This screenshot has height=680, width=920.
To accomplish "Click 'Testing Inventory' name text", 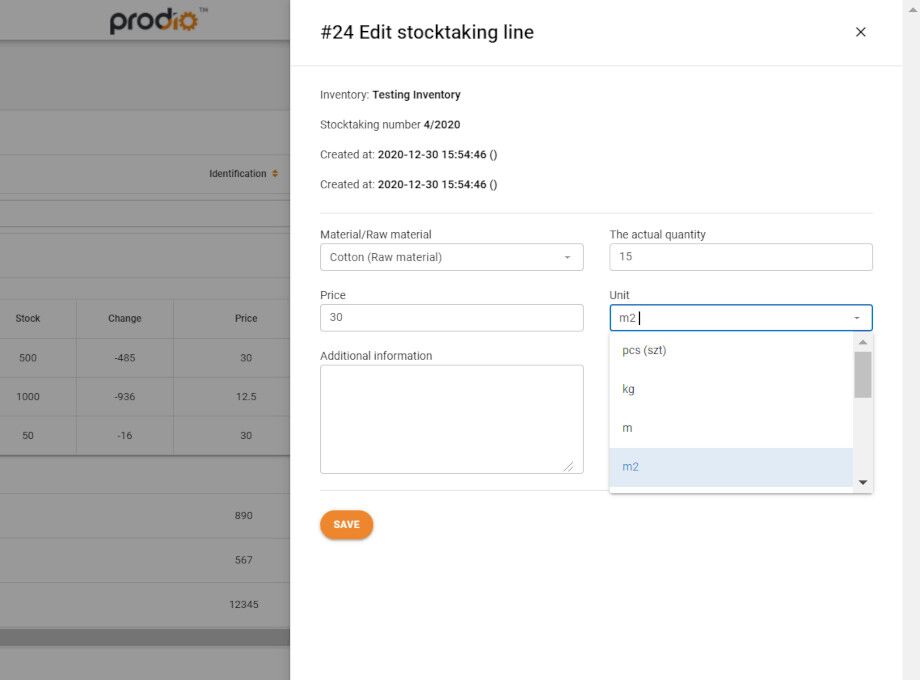I will pos(416,94).
